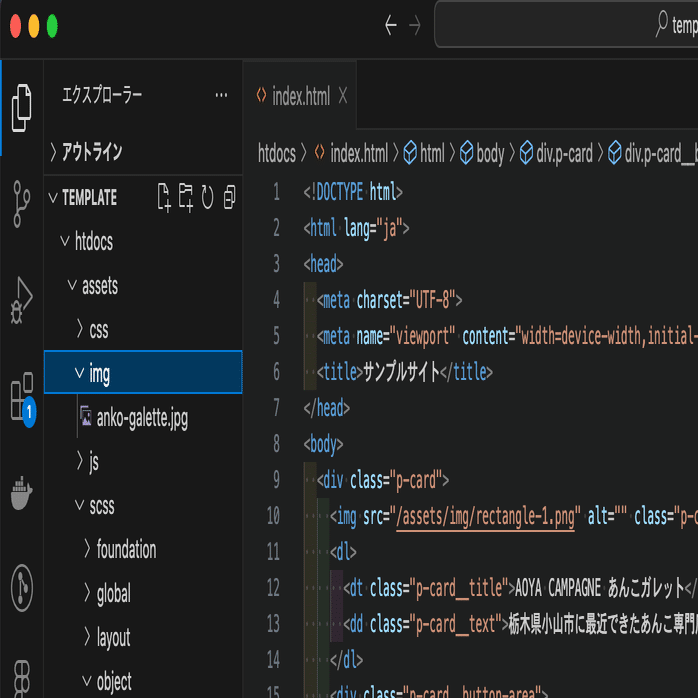Image resolution: width=698 pixels, height=698 pixels.
Task: Click the macOS green zoom window button
Action: pos(52,26)
